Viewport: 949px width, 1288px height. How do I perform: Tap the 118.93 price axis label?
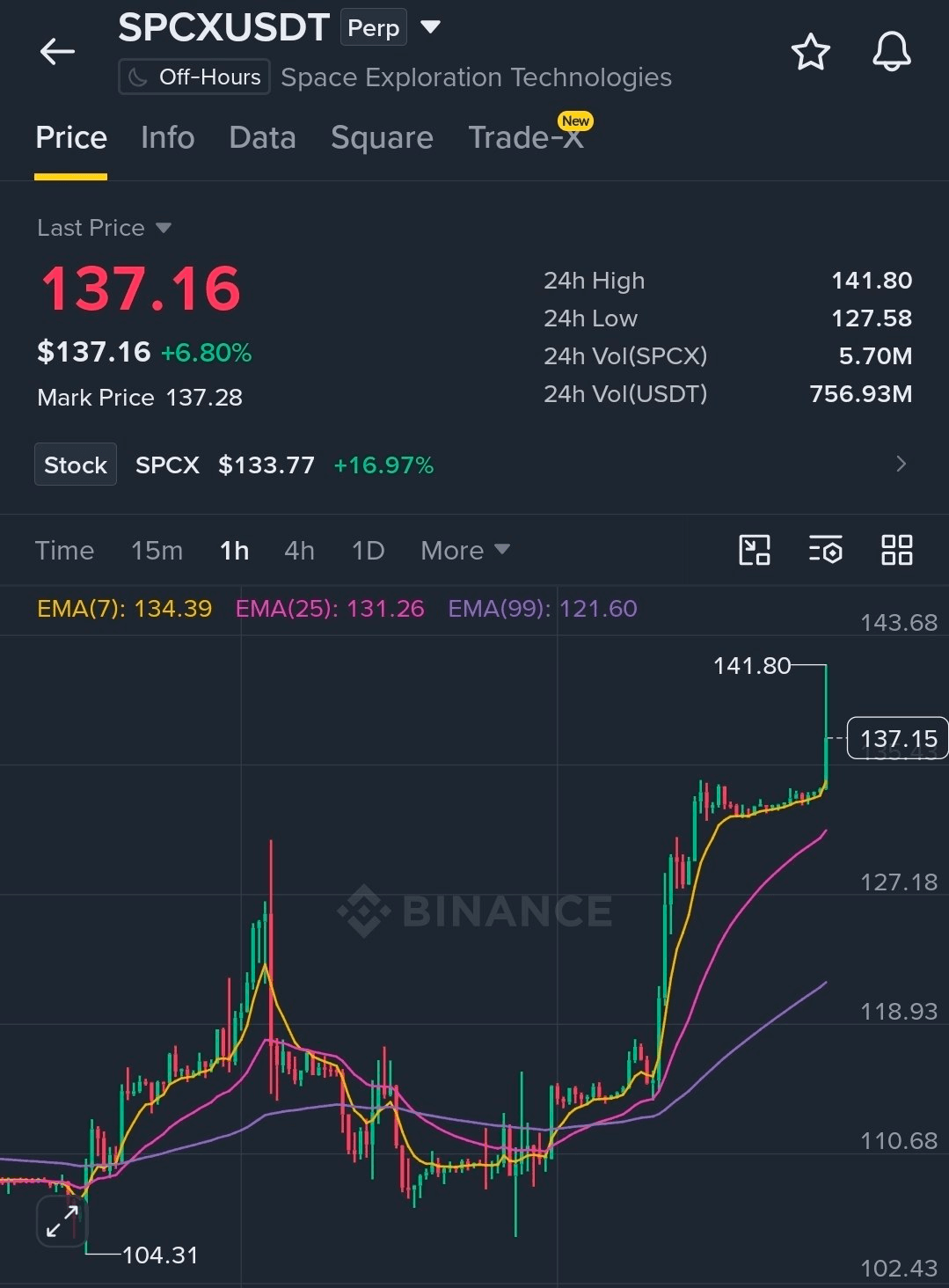pyautogui.click(x=899, y=1012)
